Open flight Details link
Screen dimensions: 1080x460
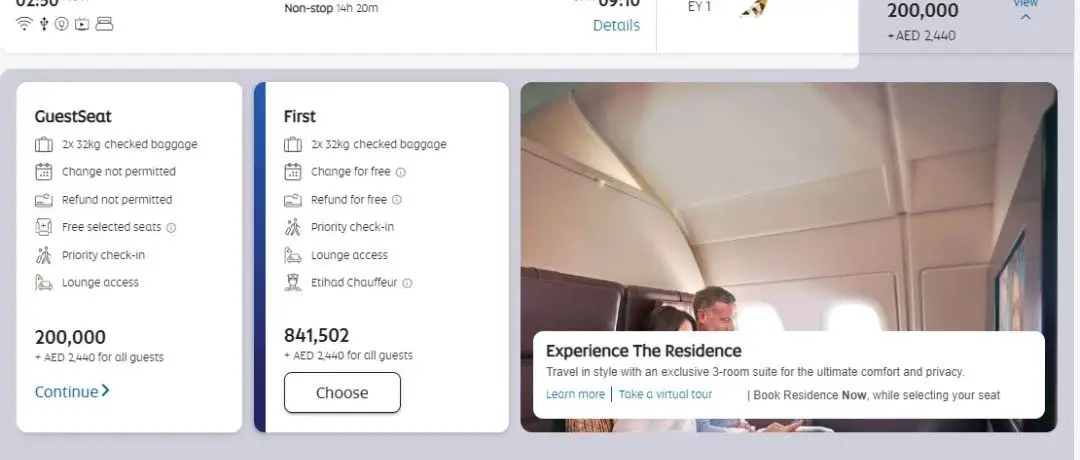616,25
